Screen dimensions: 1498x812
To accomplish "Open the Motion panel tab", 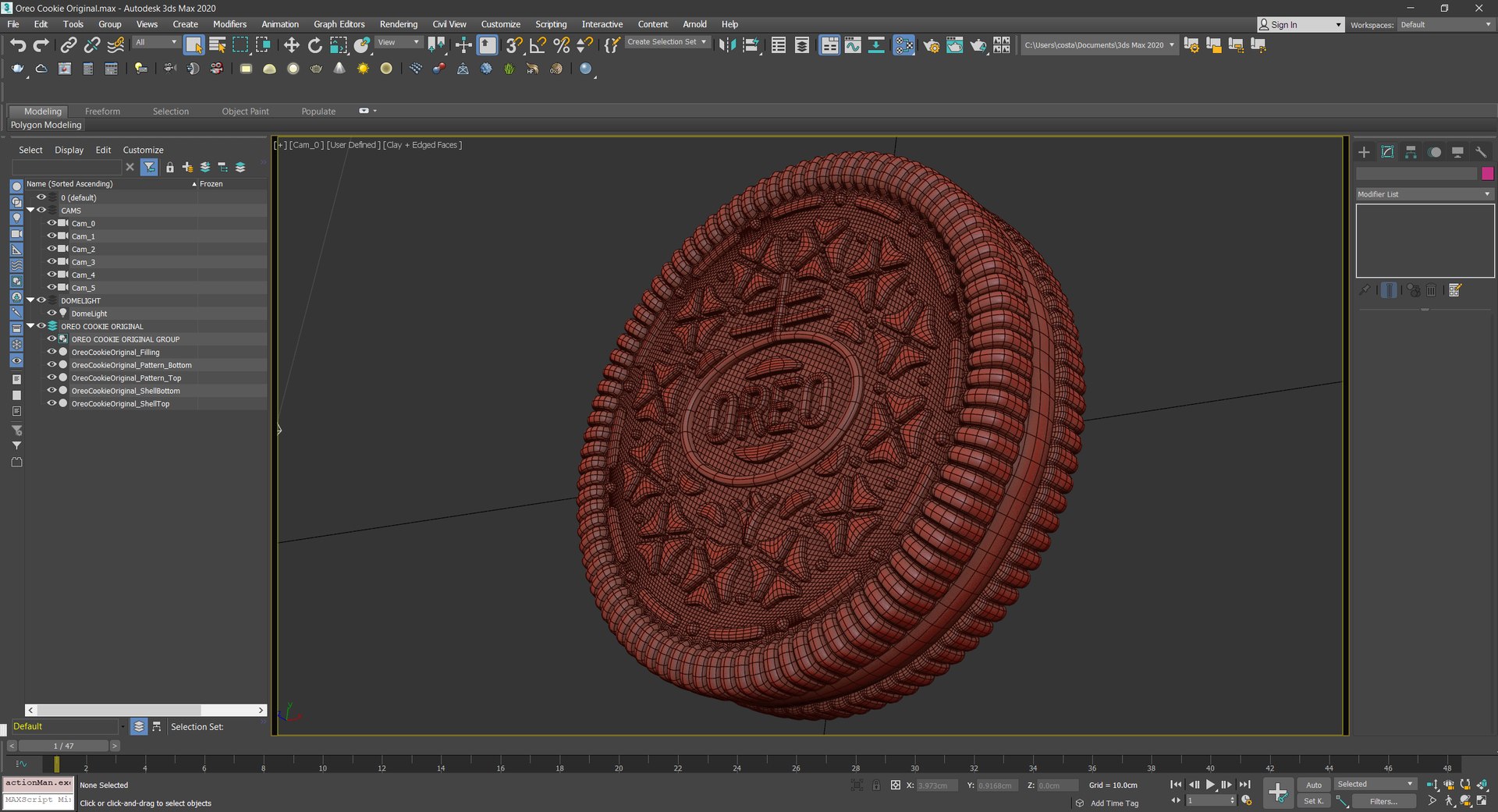I will point(1434,152).
